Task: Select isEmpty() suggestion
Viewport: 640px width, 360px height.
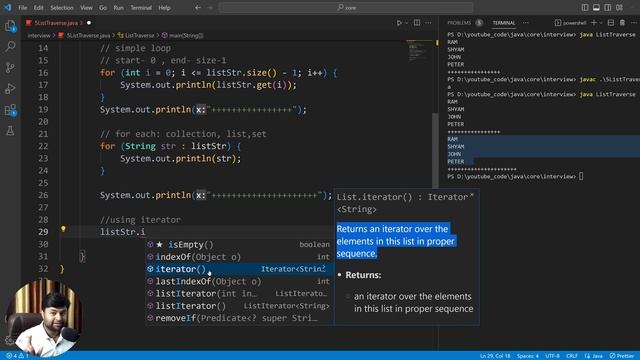Action: point(240,244)
